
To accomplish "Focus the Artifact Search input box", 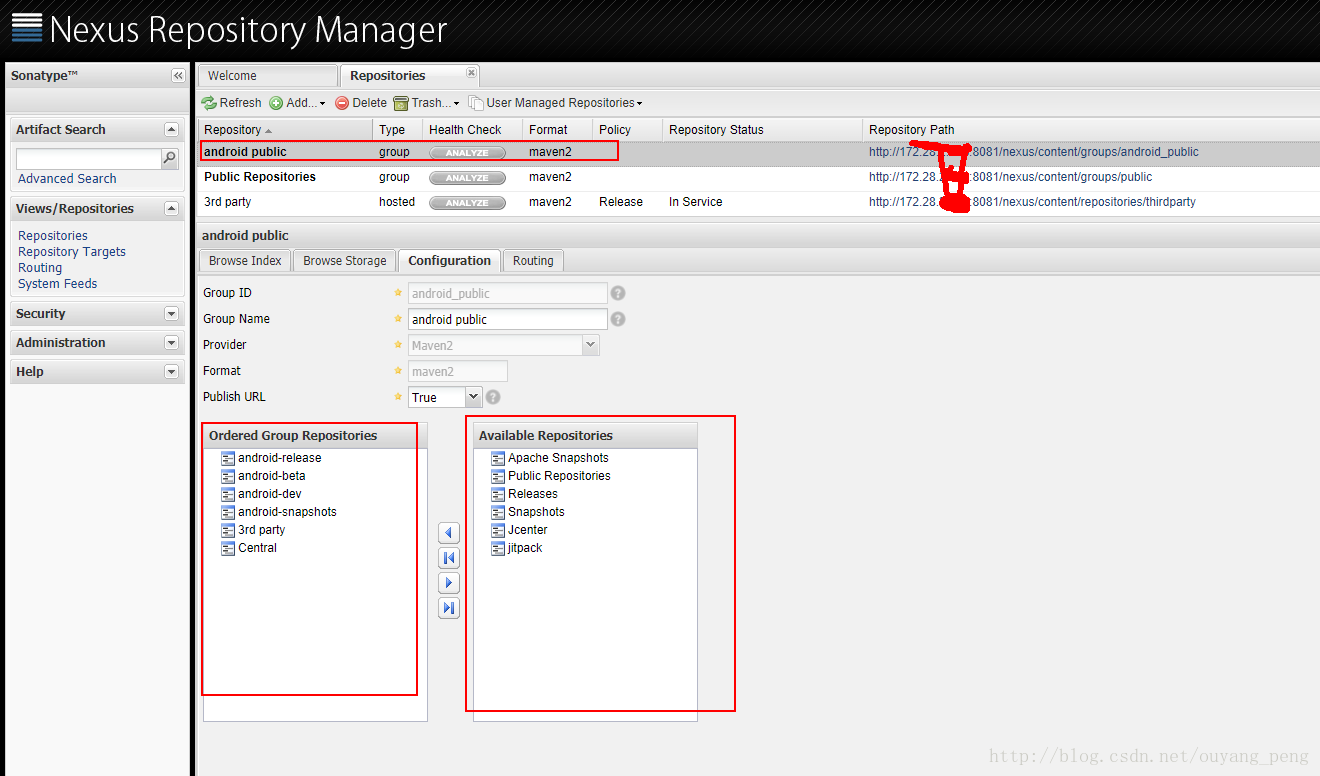I will [x=89, y=159].
